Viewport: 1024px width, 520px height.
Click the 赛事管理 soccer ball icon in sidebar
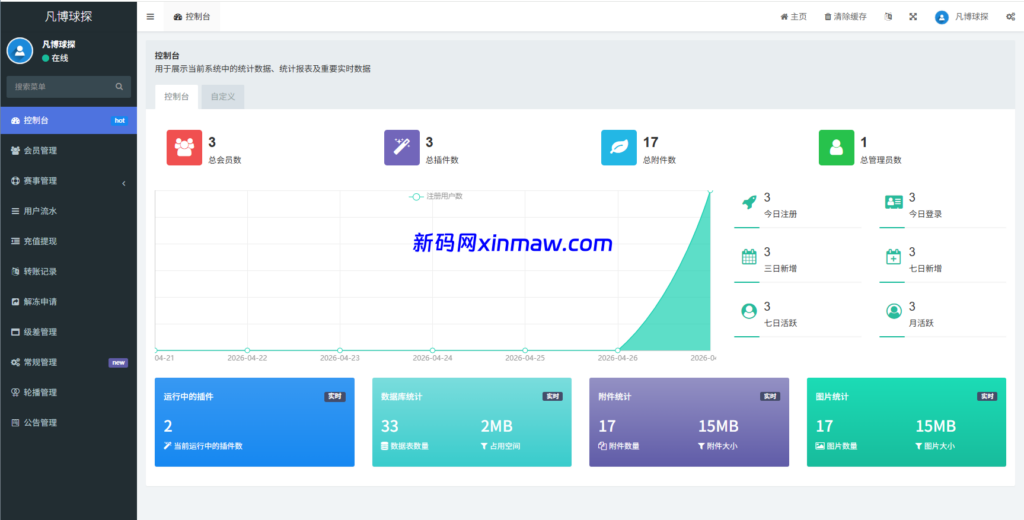tap(15, 181)
